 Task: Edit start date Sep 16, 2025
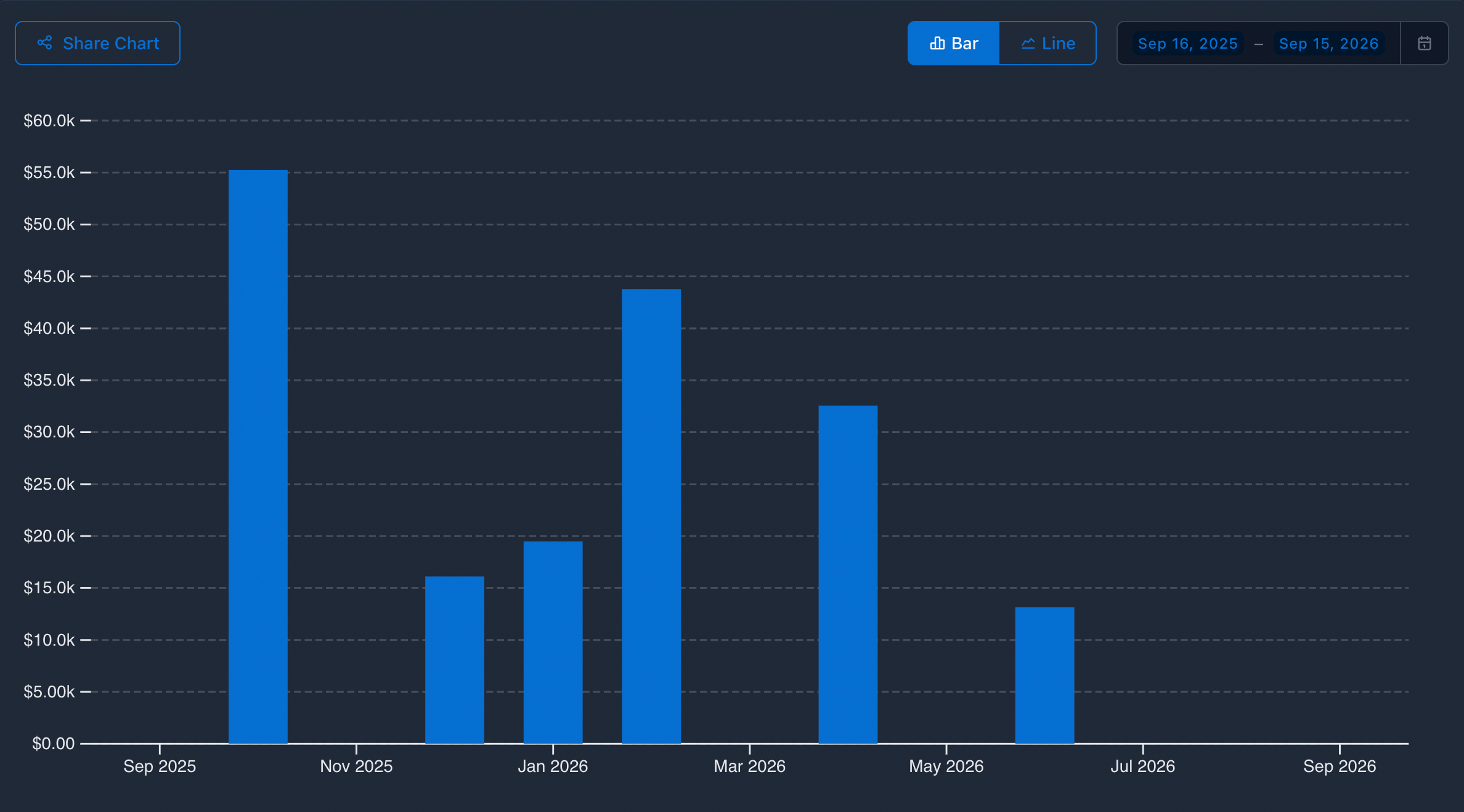(1187, 44)
